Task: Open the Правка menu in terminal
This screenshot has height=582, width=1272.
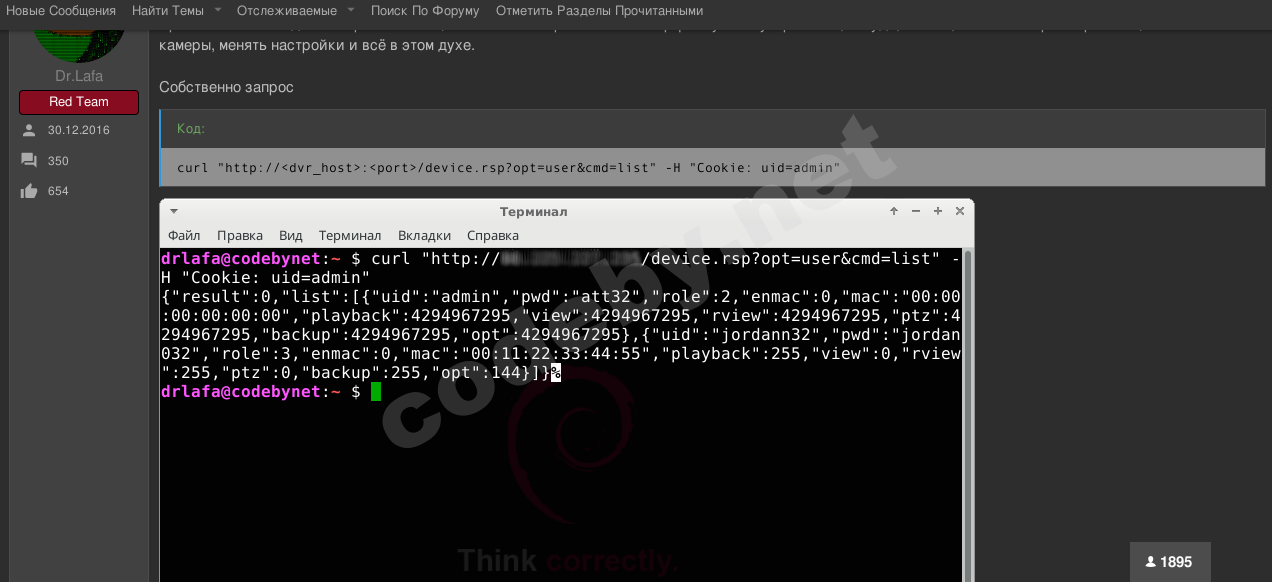Action: 240,235
